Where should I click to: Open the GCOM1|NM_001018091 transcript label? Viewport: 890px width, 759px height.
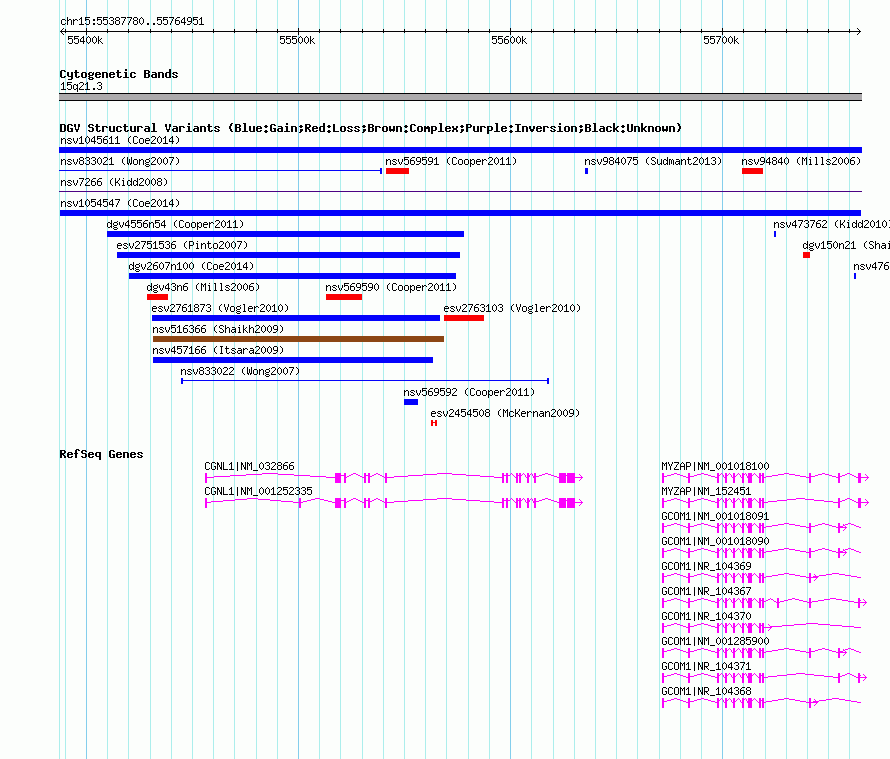tap(715, 517)
